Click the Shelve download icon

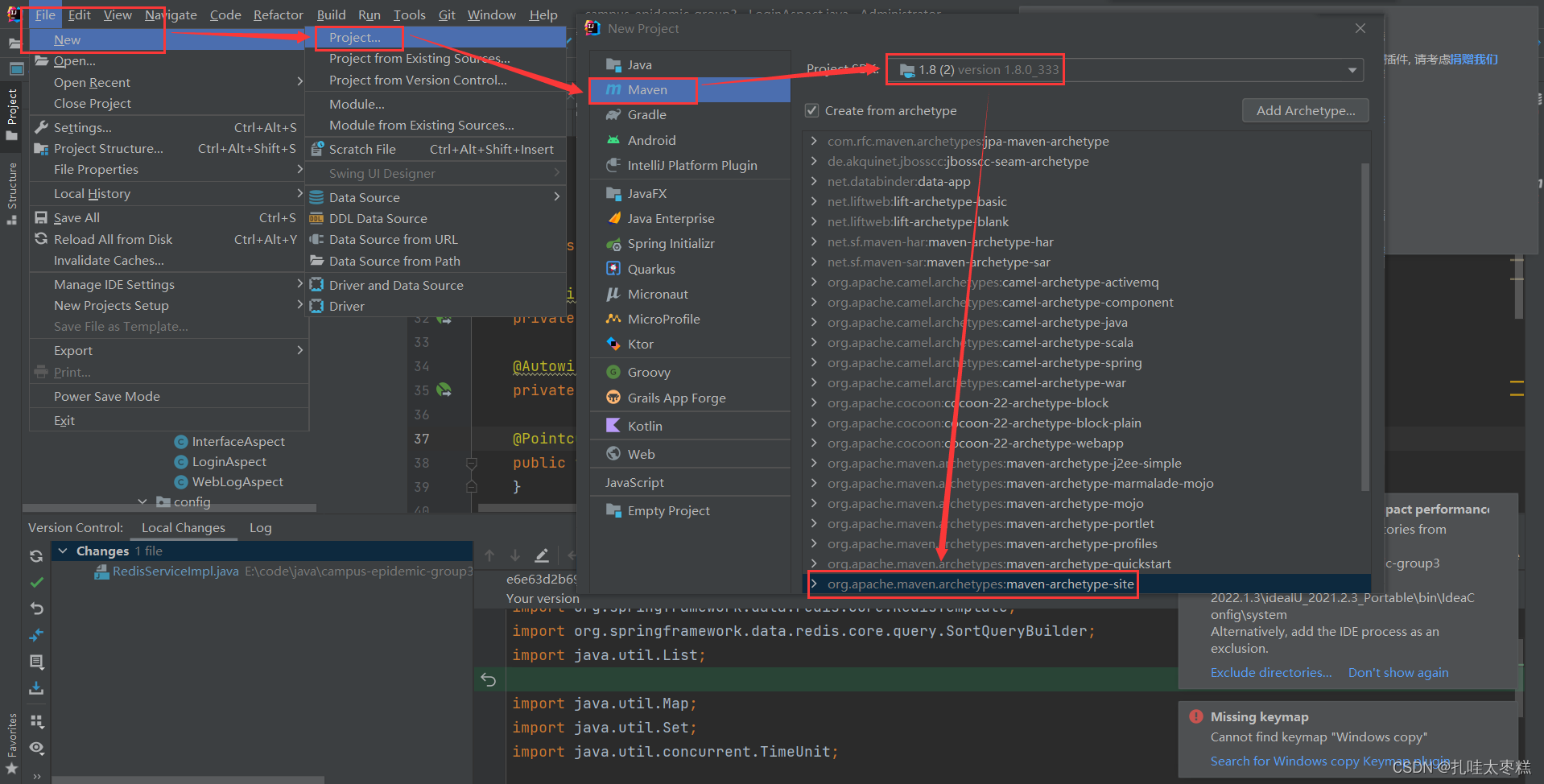point(36,688)
